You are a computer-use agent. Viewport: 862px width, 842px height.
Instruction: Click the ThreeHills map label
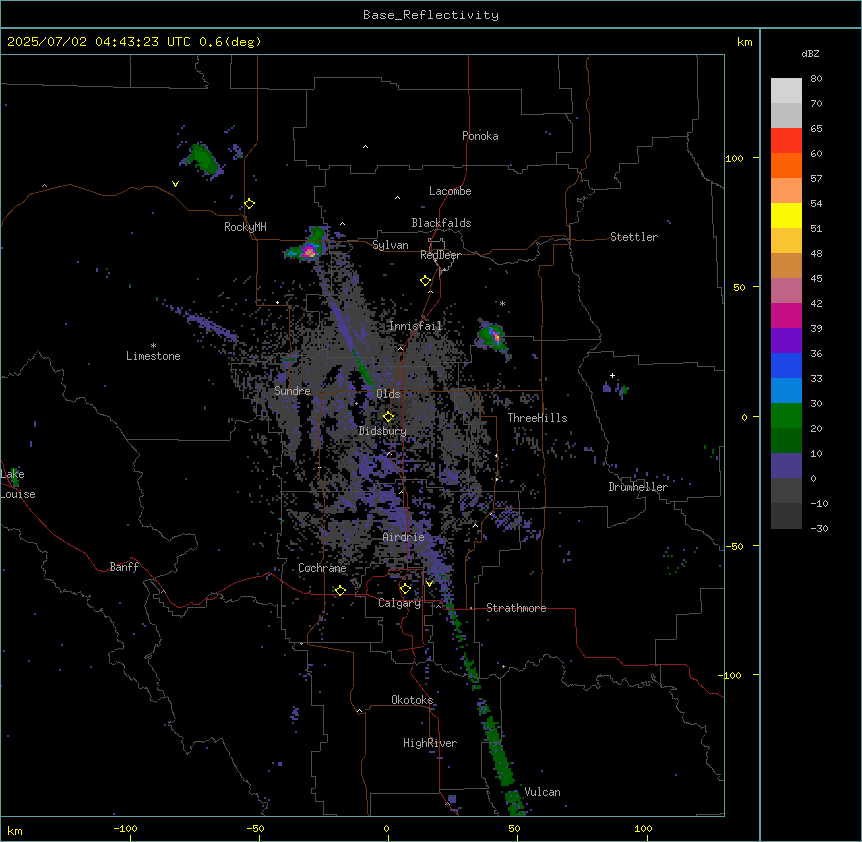[537, 418]
